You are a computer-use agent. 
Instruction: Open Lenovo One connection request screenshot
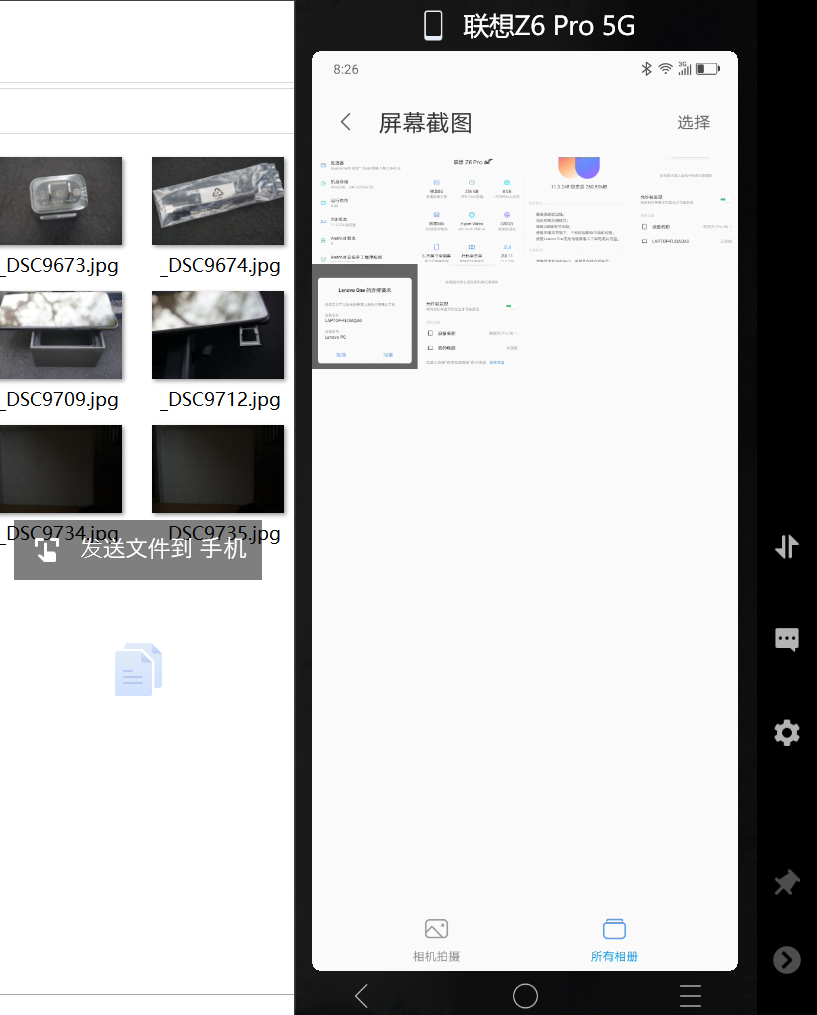click(x=365, y=317)
